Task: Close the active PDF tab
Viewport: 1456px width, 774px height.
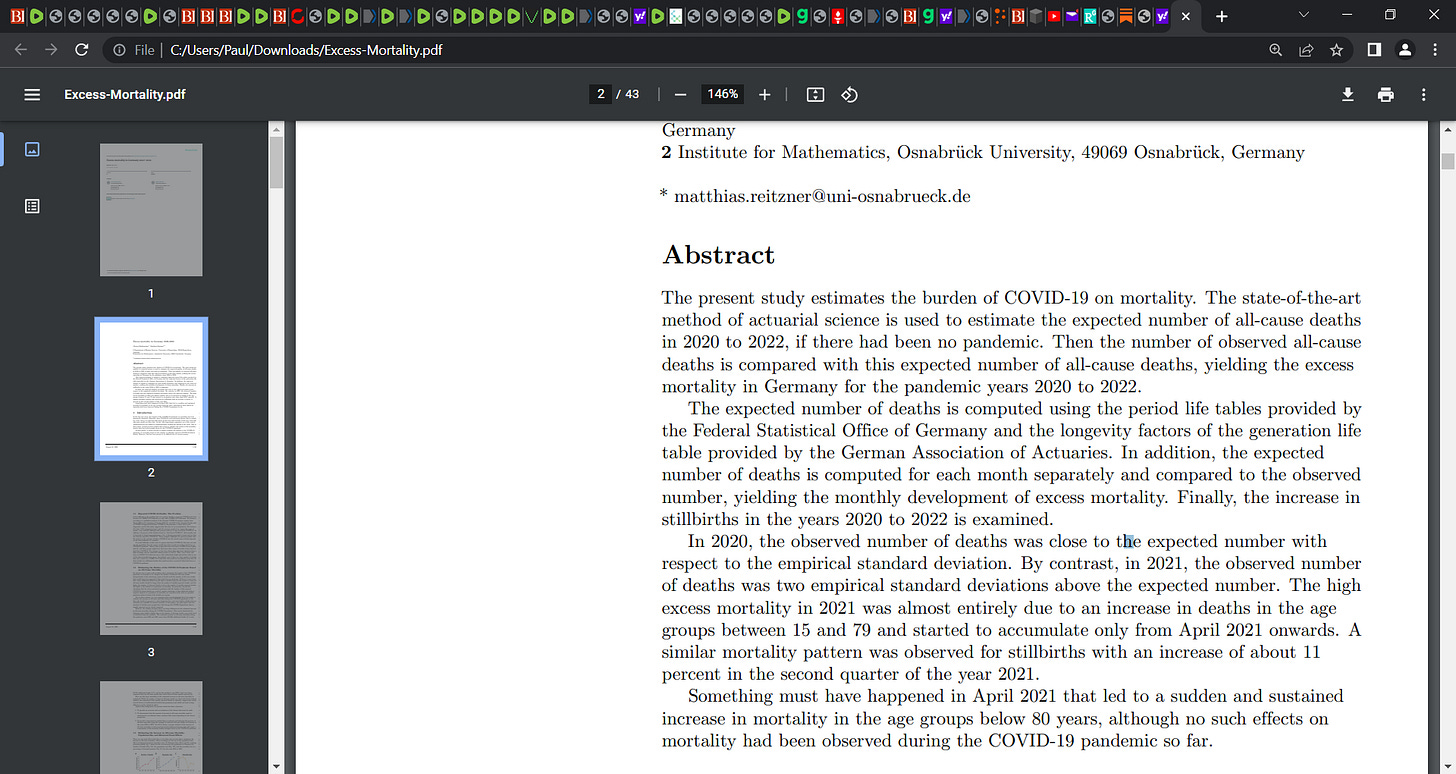Action: click(1185, 17)
